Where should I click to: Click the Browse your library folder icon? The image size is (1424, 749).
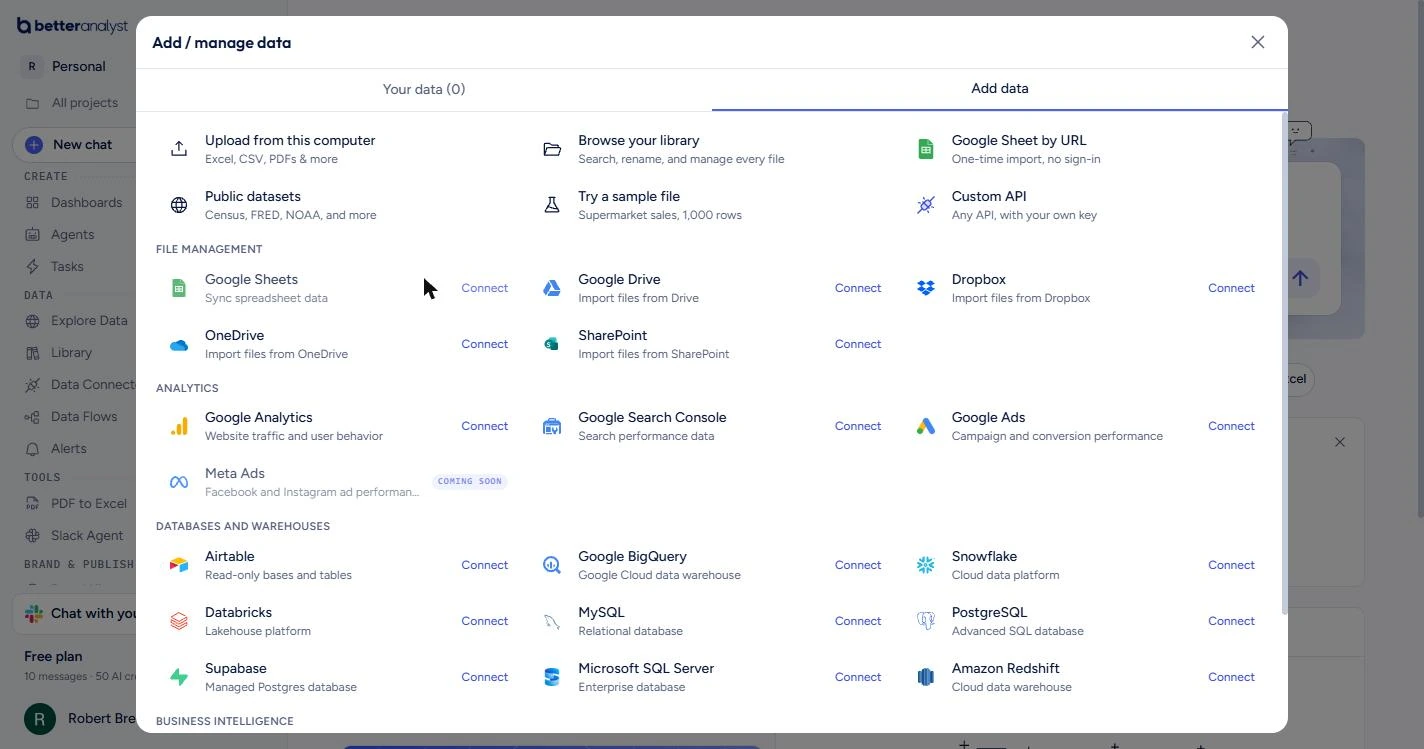tap(552, 149)
